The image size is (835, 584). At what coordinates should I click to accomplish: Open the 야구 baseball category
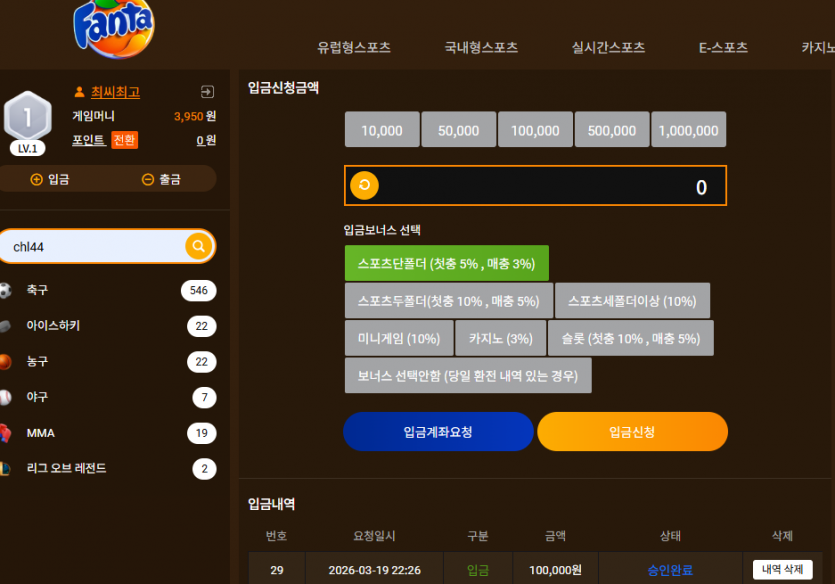[x=108, y=397]
